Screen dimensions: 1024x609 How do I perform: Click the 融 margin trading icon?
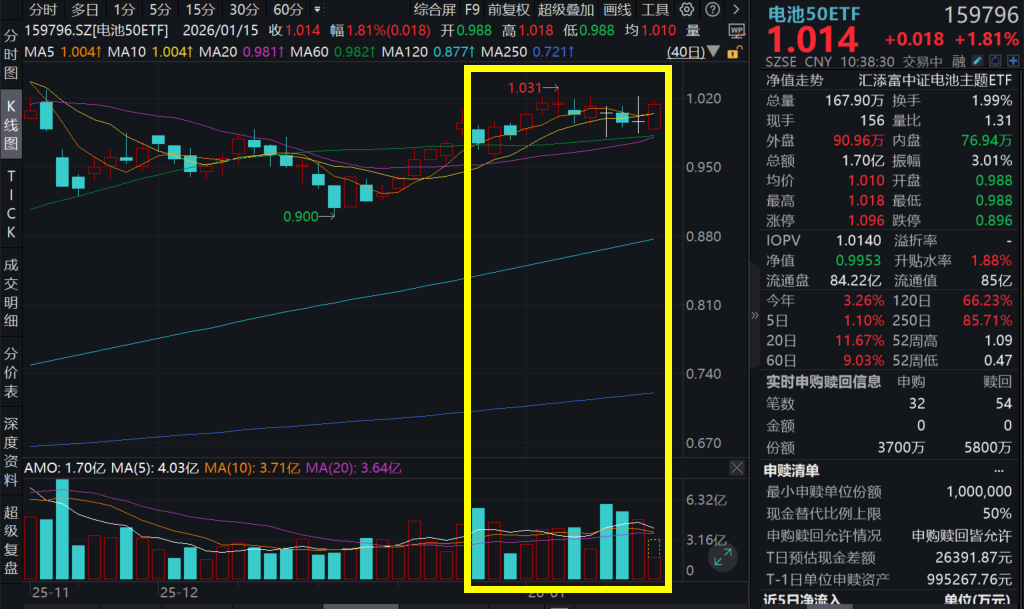[958, 60]
